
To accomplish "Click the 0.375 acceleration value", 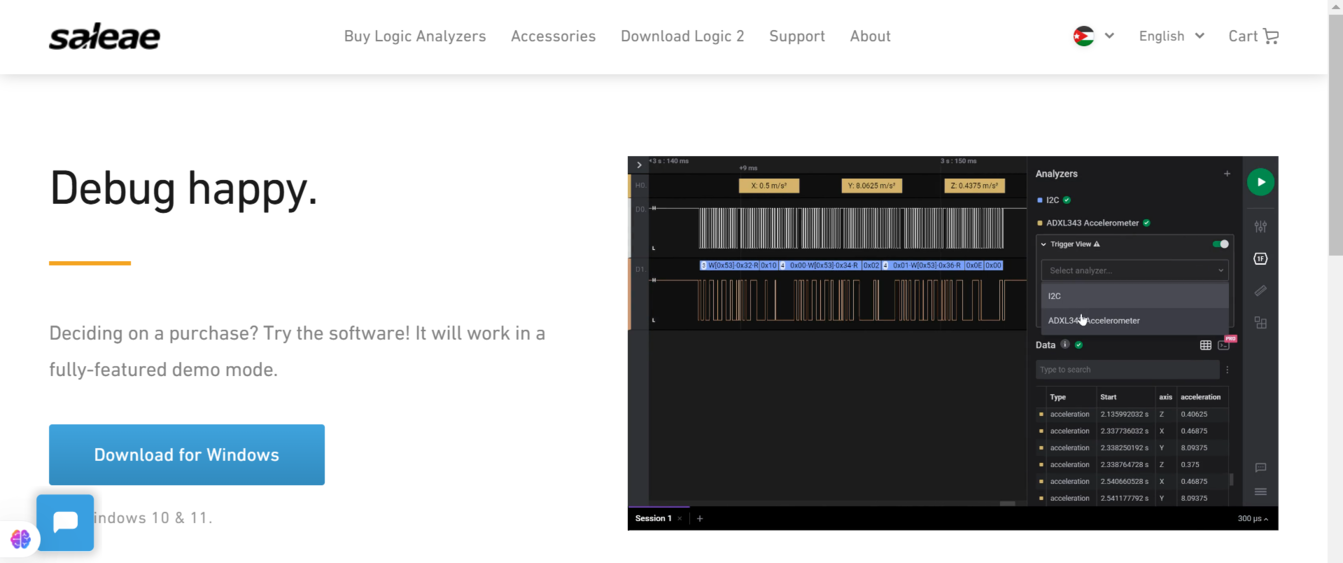I will [x=1191, y=464].
